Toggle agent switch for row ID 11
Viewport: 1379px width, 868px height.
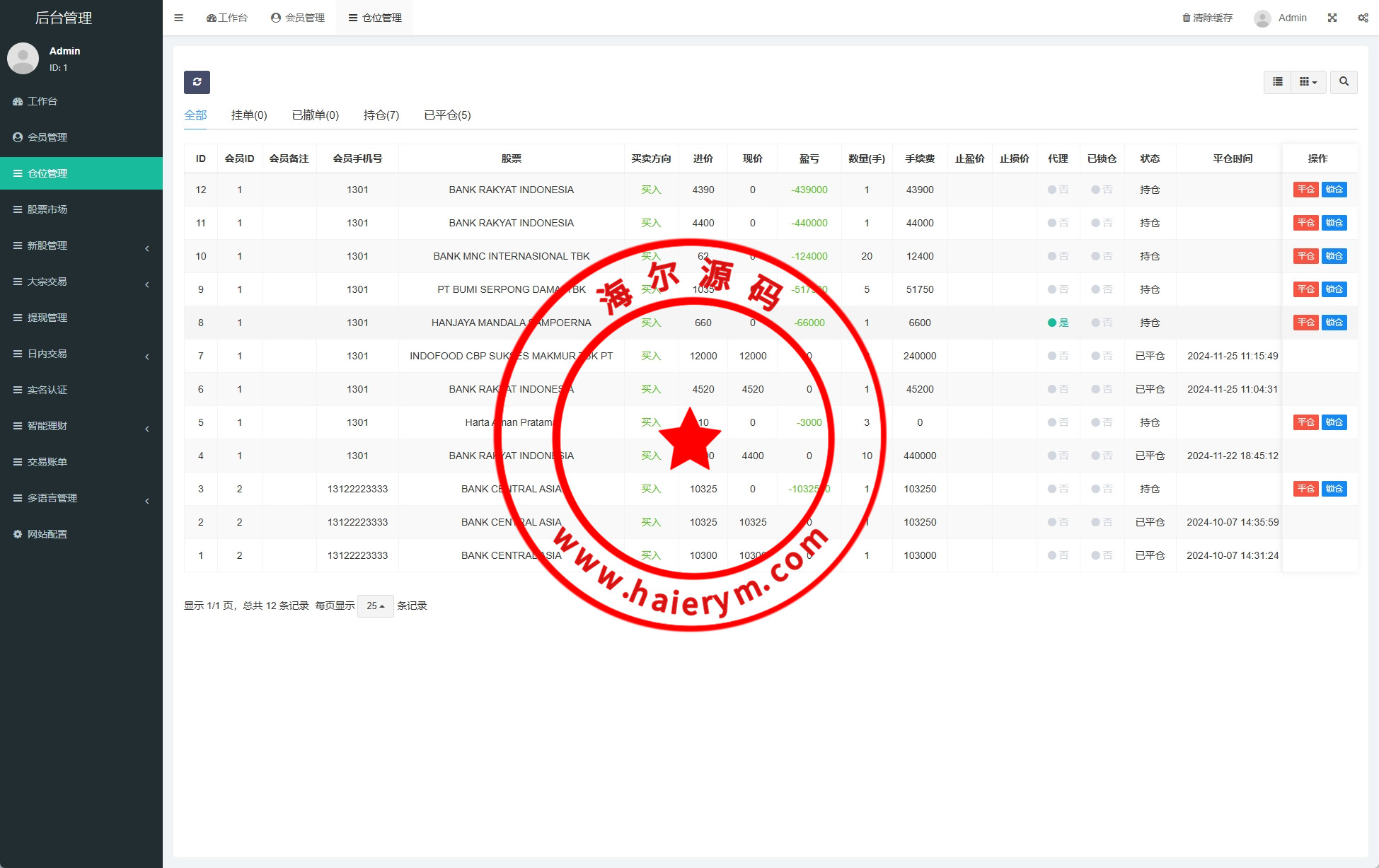click(1057, 223)
